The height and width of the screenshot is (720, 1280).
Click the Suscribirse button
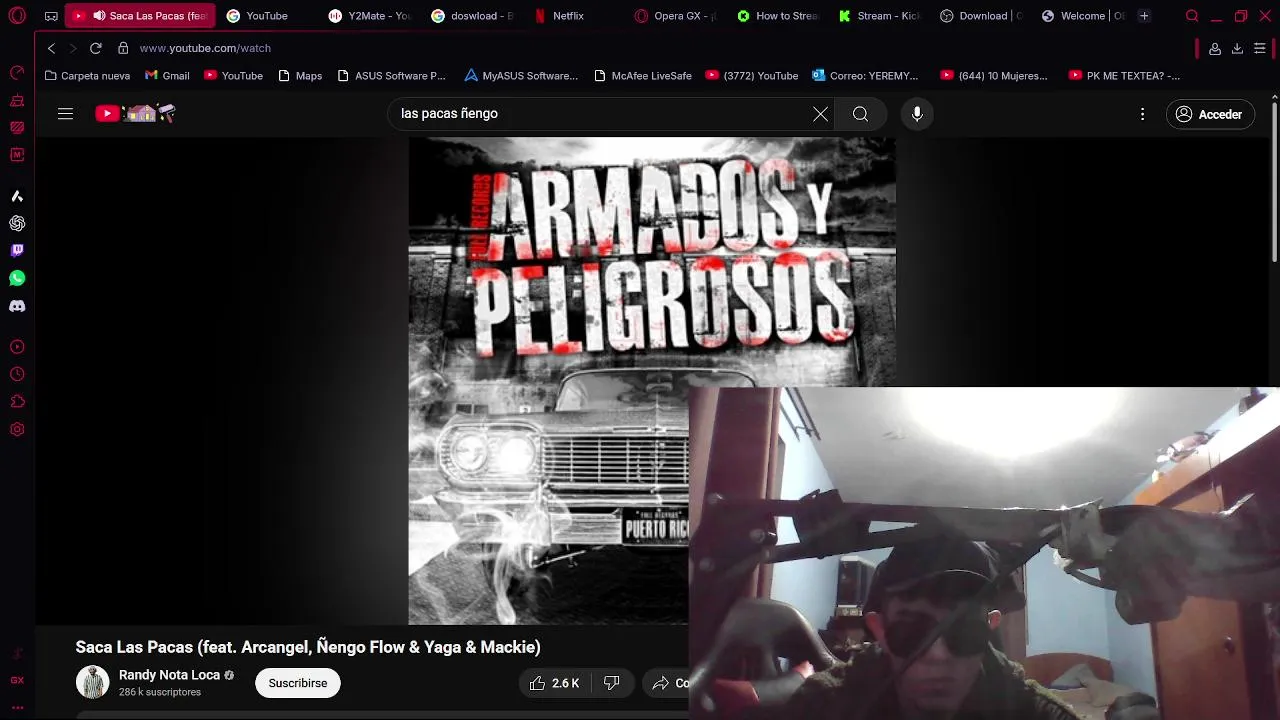click(x=297, y=683)
